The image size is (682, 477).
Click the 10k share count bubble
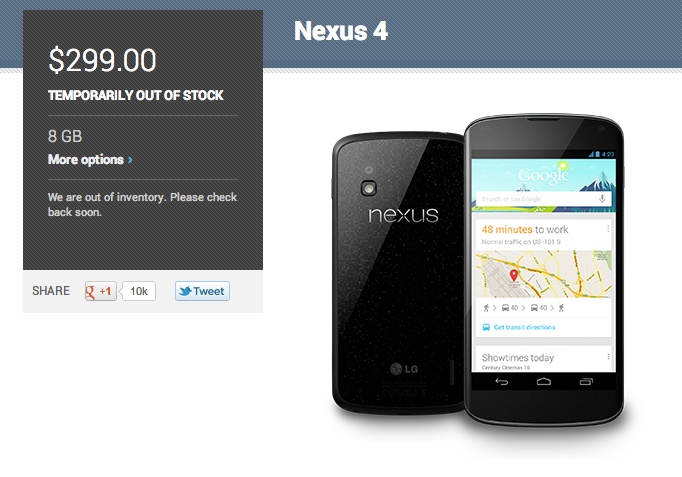click(x=139, y=291)
